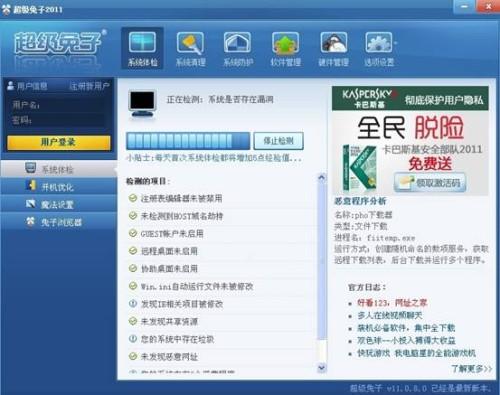Click the 用户信息 person icon

pos(11,86)
